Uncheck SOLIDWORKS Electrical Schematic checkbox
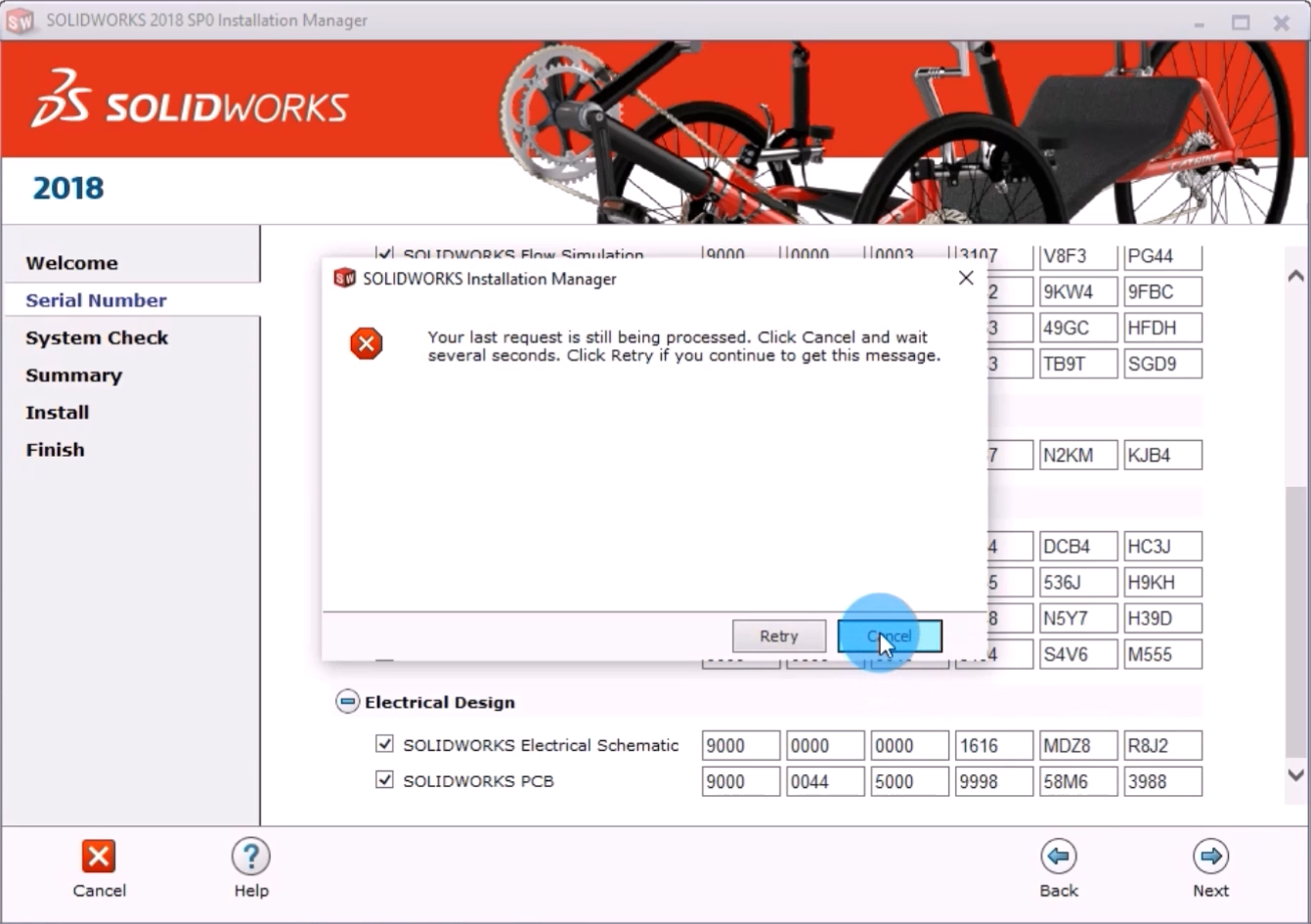Viewport: 1311px width, 924px height. (384, 744)
